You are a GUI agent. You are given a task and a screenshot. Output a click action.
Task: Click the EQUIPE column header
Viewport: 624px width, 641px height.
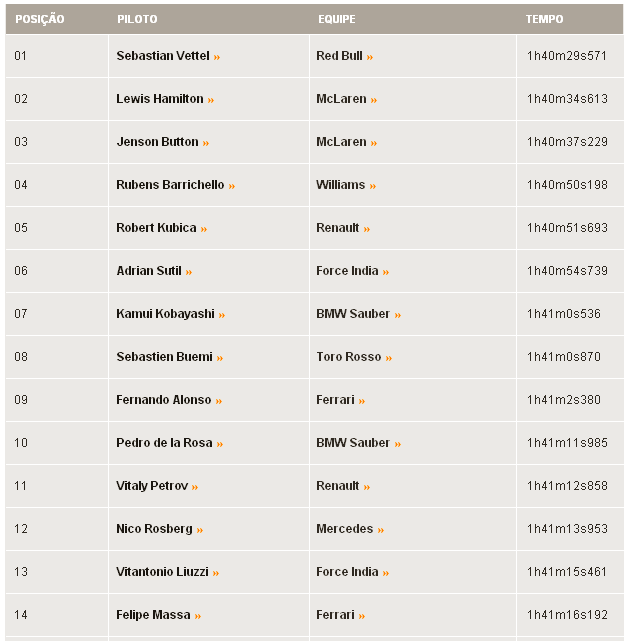point(336,19)
